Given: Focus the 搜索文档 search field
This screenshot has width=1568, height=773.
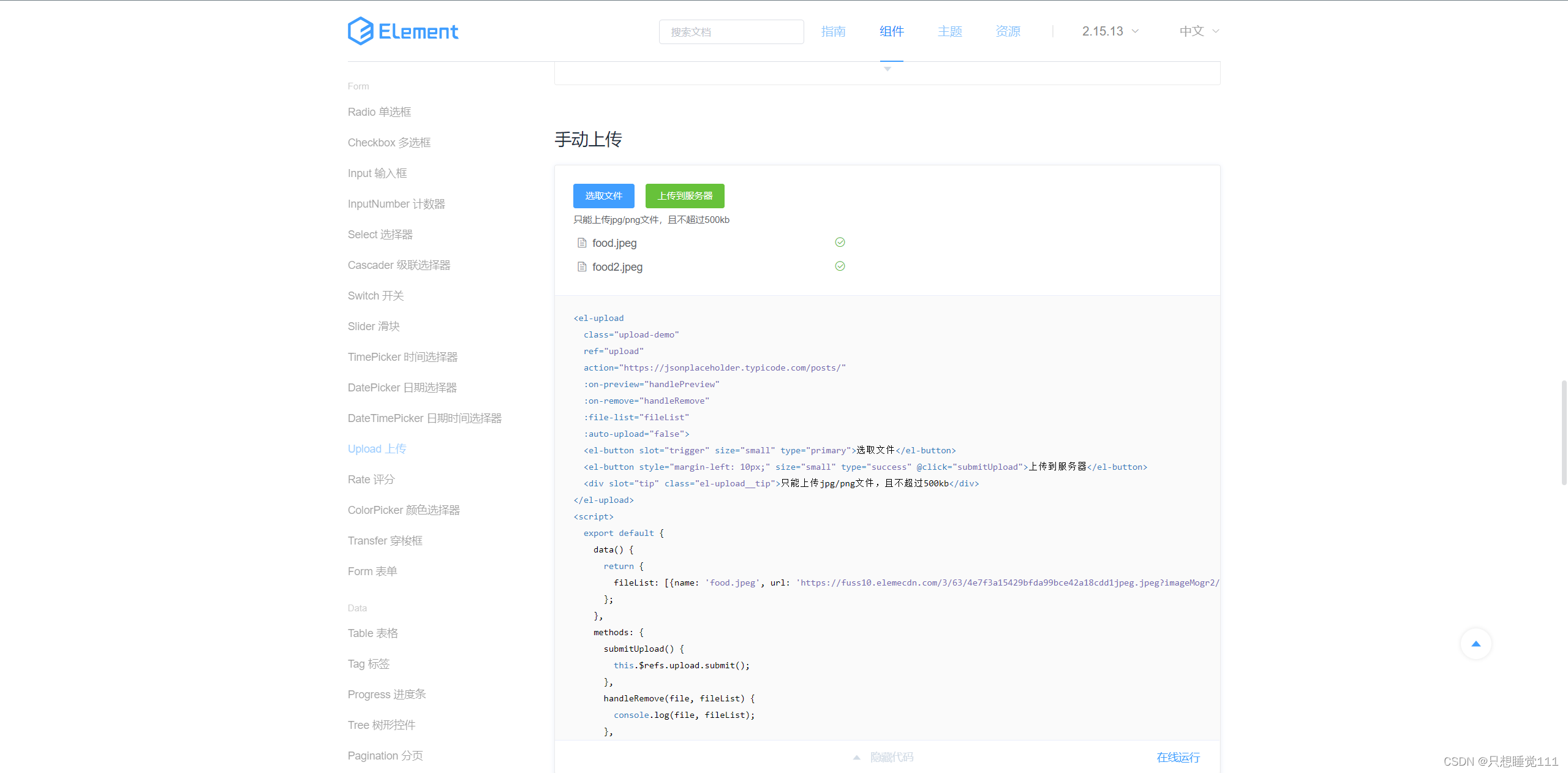Looking at the screenshot, I should pyautogui.click(x=731, y=32).
